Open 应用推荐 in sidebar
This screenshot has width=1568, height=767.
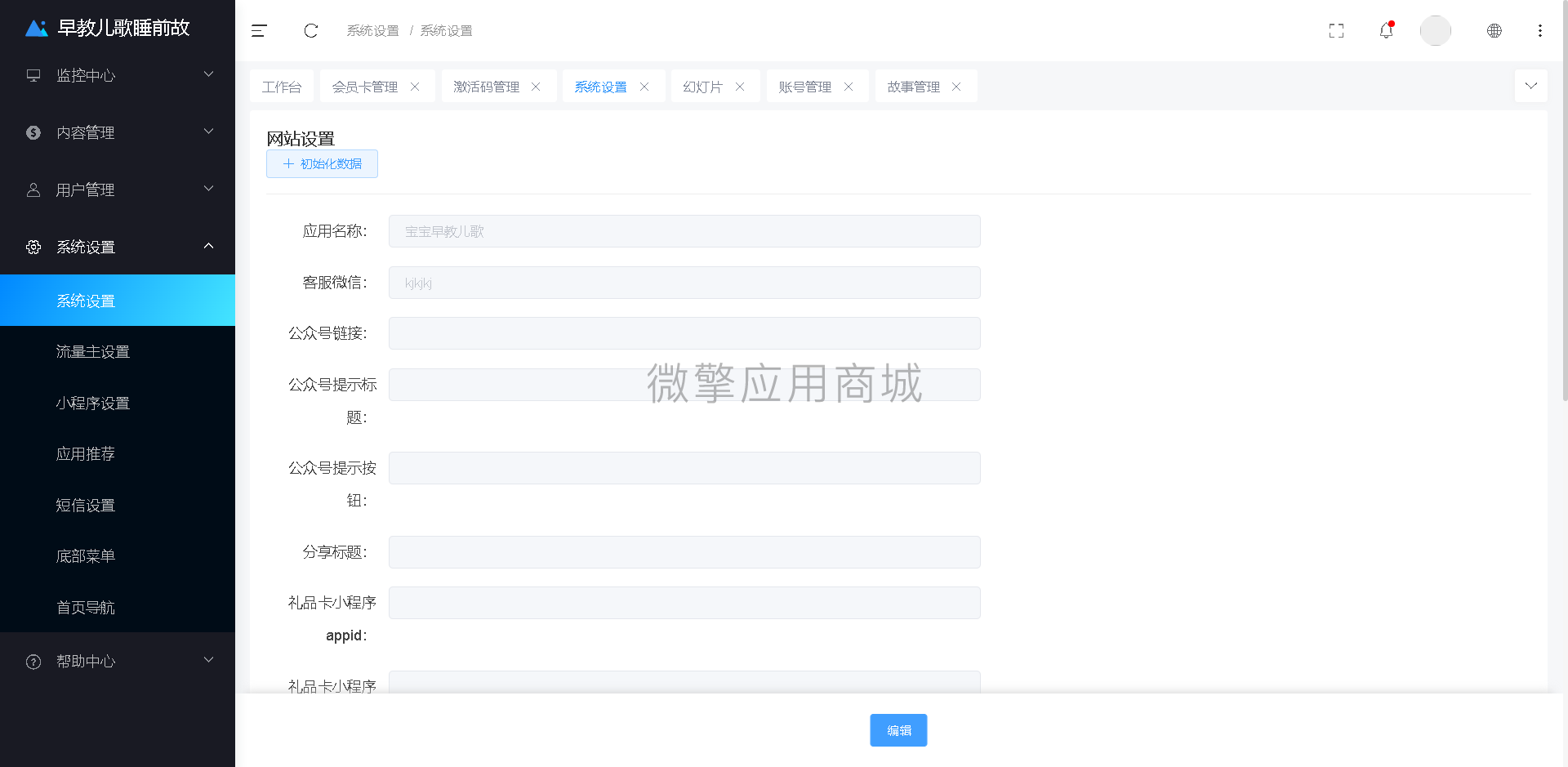click(118, 454)
